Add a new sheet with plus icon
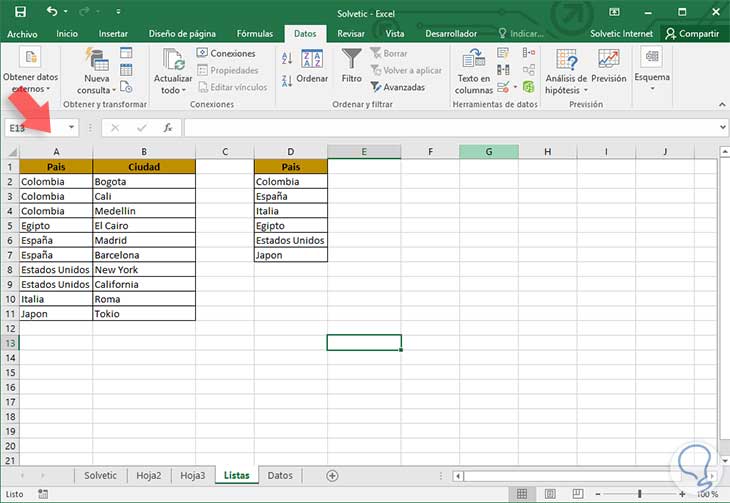Screen dimensions: 730x503 [x=332, y=476]
